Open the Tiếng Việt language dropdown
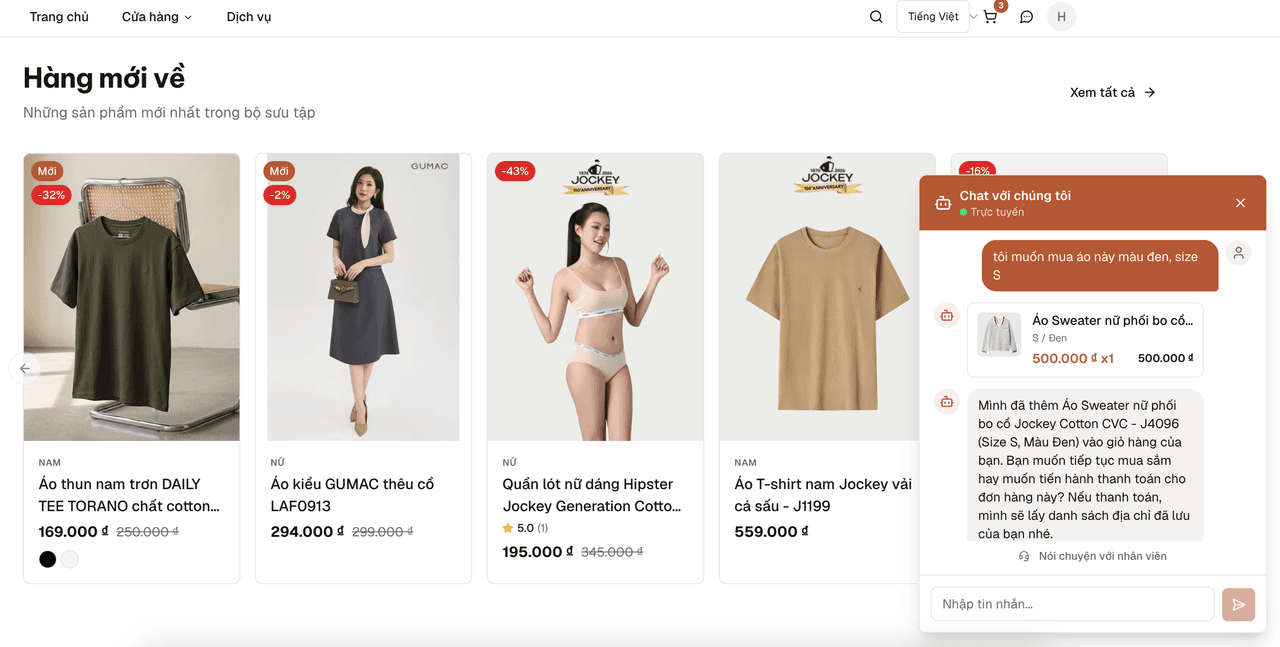The width and height of the screenshot is (1280, 647). coord(933,17)
